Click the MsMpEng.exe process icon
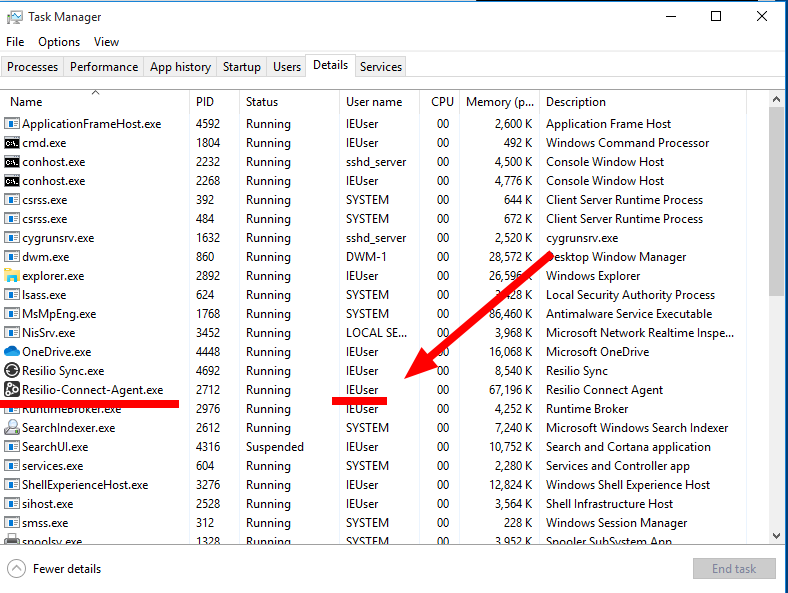This screenshot has height=593, width=788. [x=12, y=314]
